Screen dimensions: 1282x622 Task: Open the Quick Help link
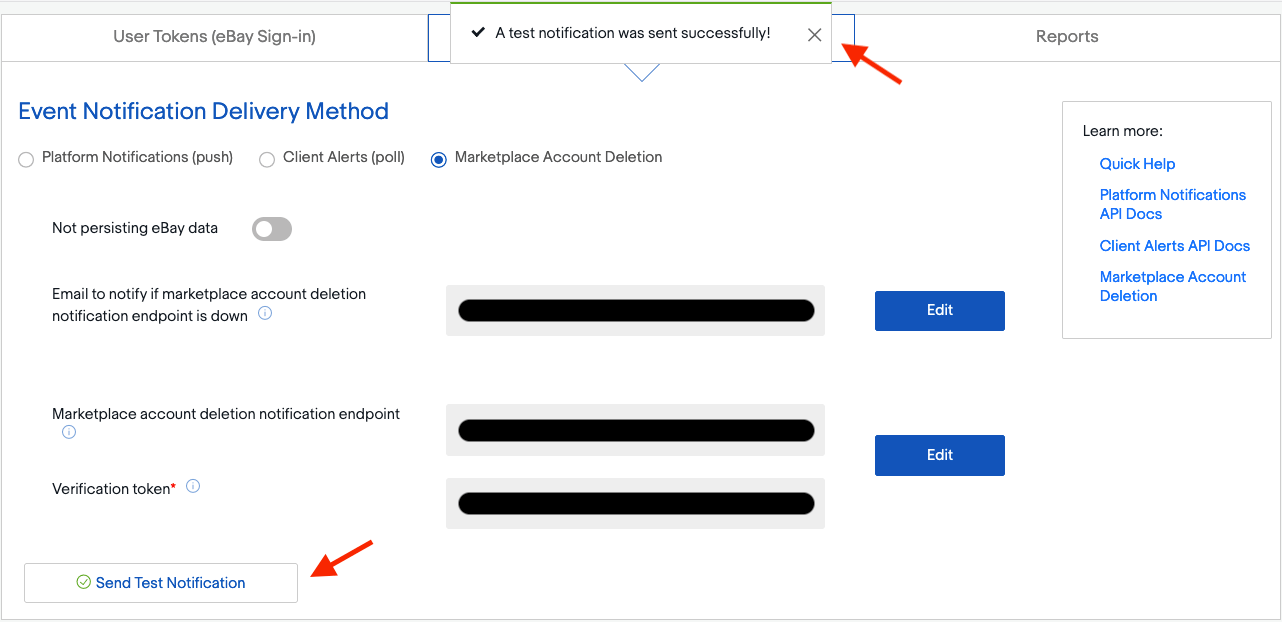(1137, 164)
